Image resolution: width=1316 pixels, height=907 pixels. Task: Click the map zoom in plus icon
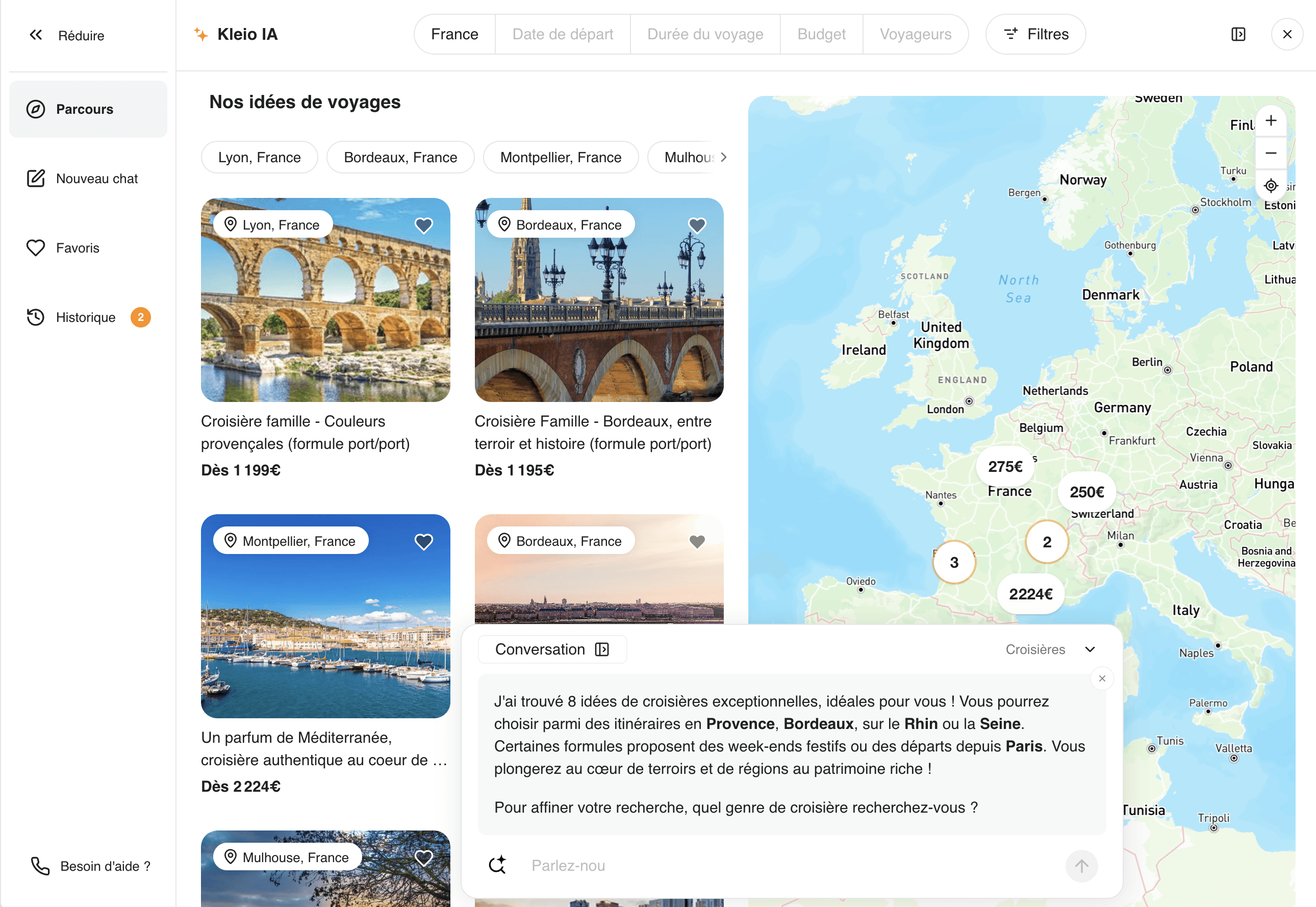click(1271, 120)
